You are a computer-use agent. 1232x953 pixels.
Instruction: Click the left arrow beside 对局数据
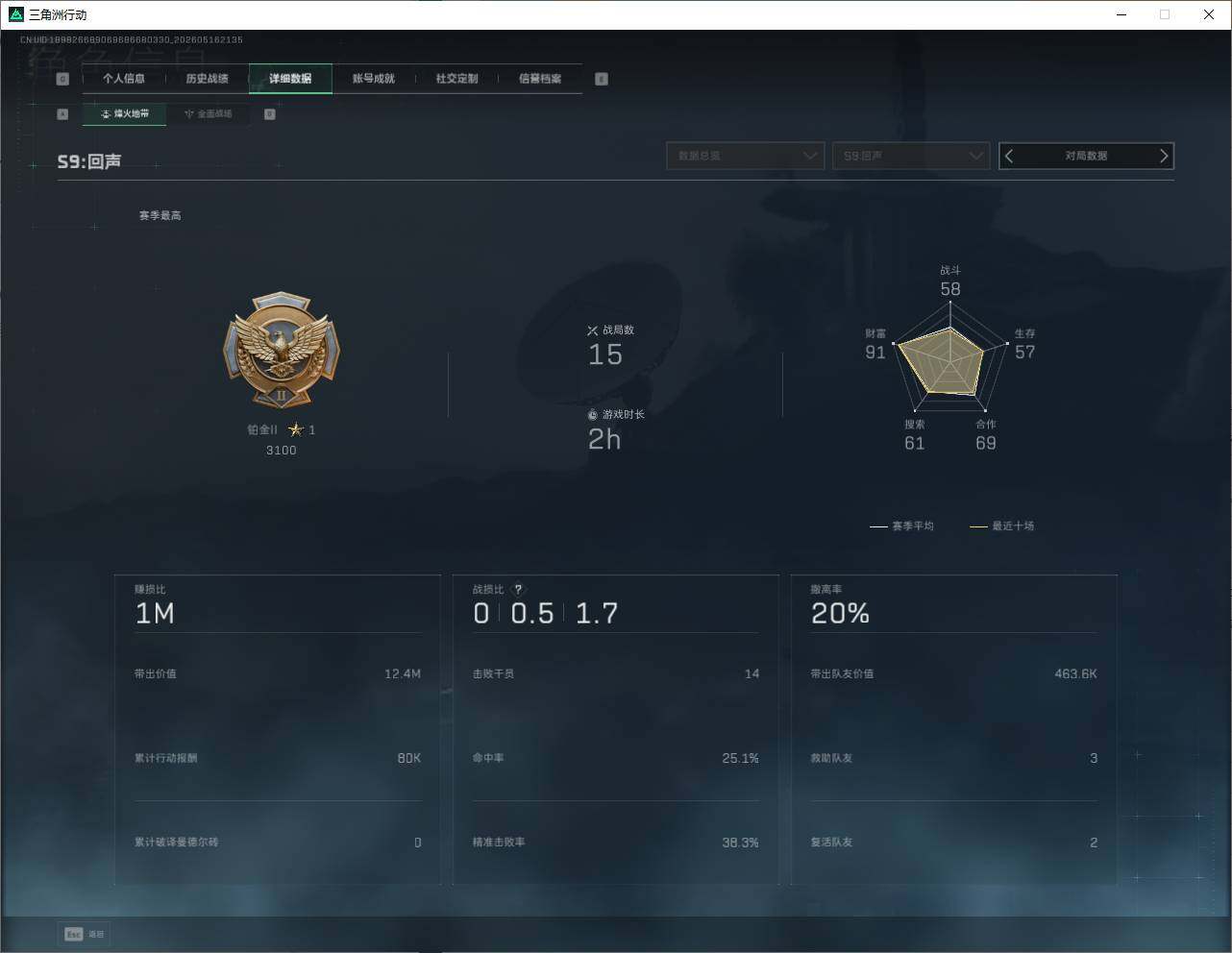click(1009, 156)
